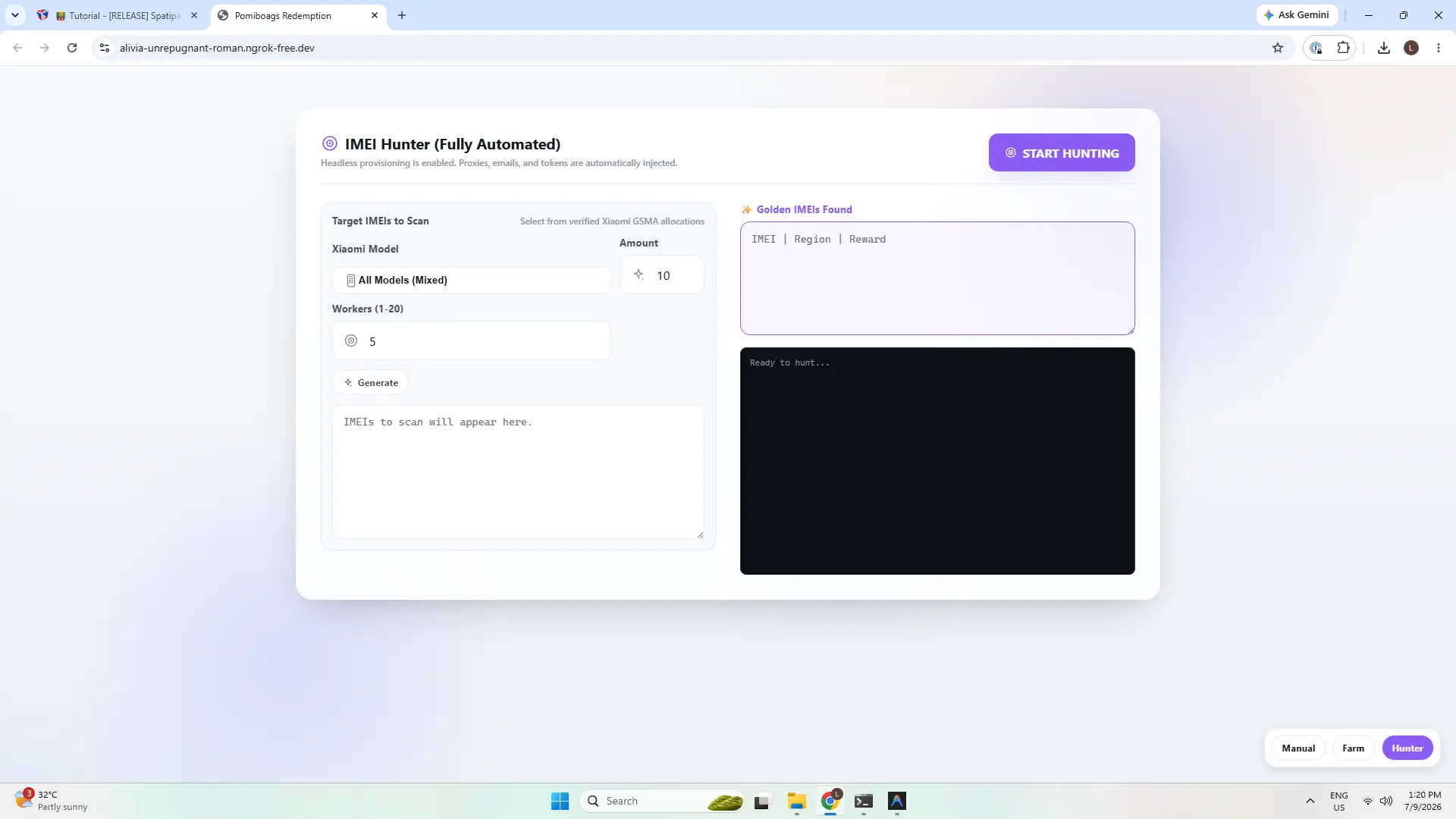
Task: Open the weather widget showing 32°C
Action: pos(52,801)
